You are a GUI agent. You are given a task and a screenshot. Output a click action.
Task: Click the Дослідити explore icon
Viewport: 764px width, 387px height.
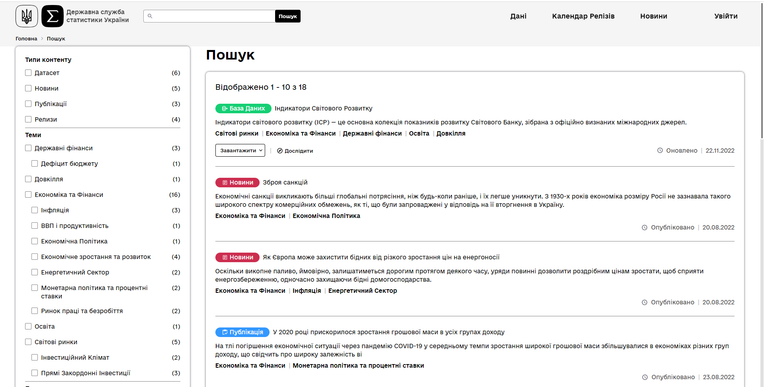point(280,151)
